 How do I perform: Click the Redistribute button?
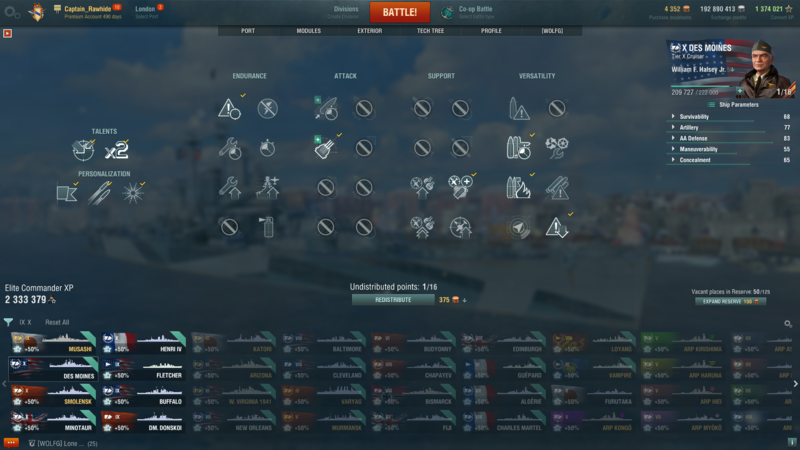coord(393,300)
